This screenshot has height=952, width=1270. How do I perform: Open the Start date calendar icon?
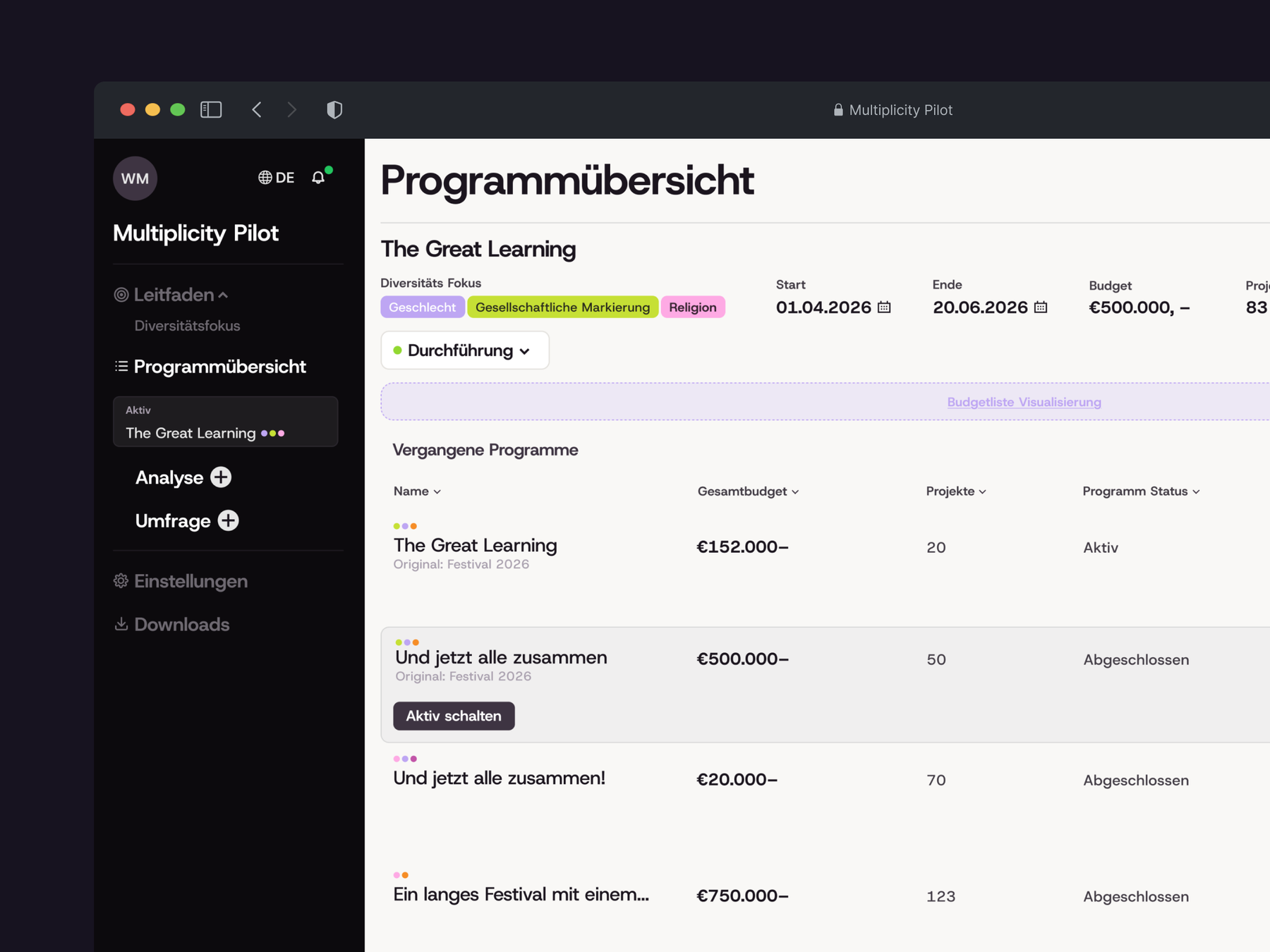[884, 307]
